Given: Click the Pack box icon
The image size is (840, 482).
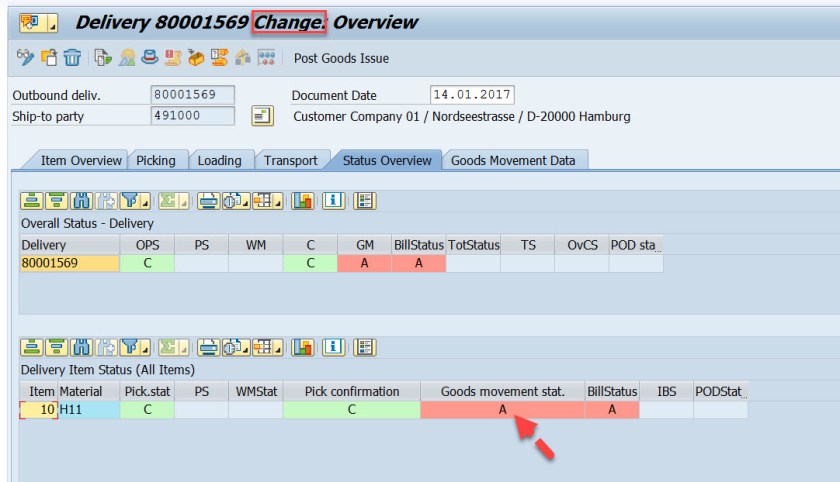Looking at the screenshot, I should [x=196, y=57].
